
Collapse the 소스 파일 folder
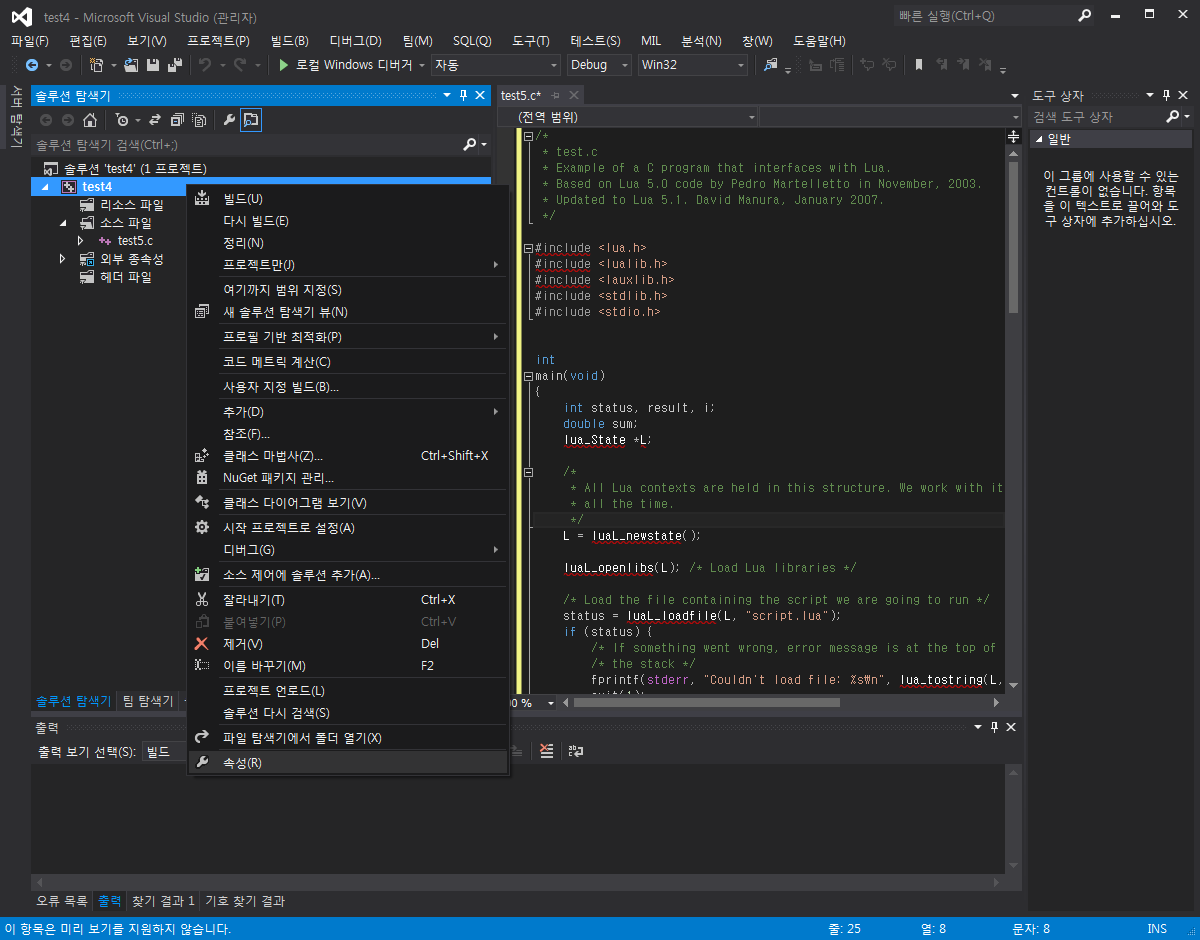tap(63, 223)
